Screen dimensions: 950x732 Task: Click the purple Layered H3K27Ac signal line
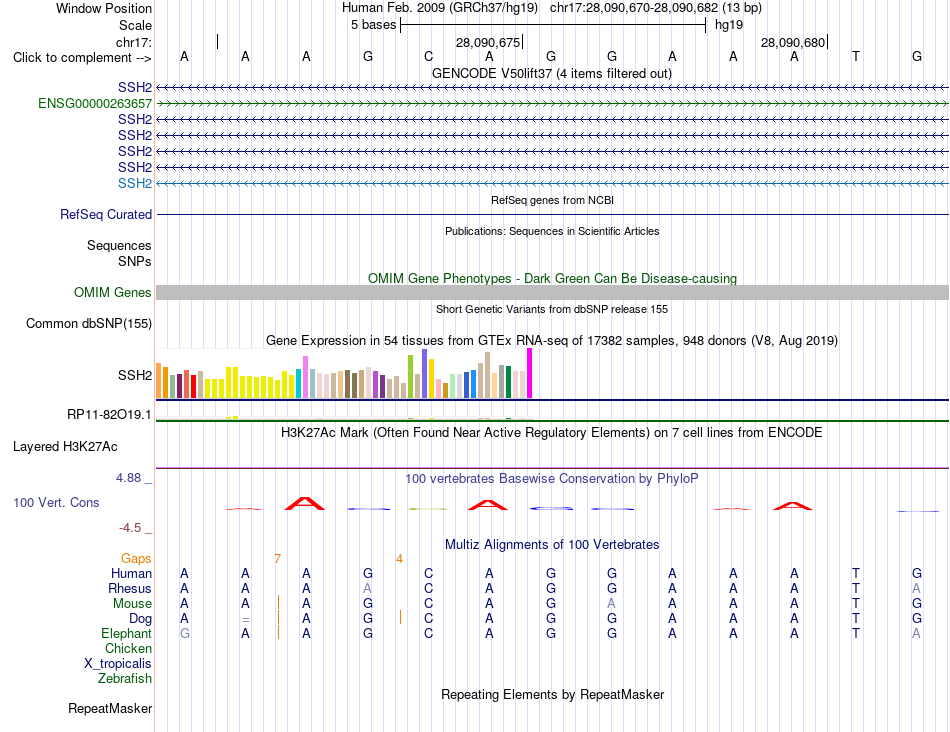point(552,468)
